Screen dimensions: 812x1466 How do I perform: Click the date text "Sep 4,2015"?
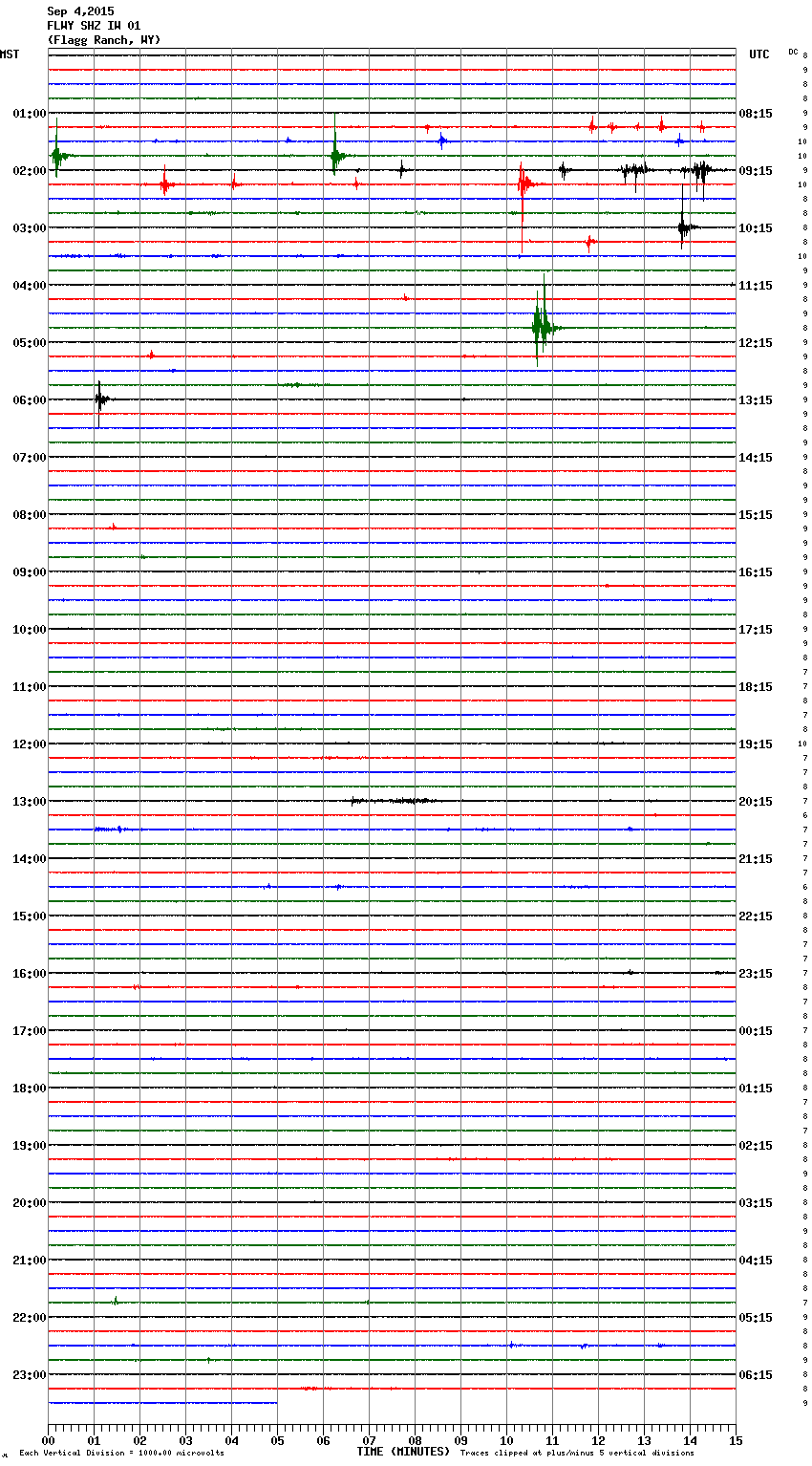[x=80, y=11]
